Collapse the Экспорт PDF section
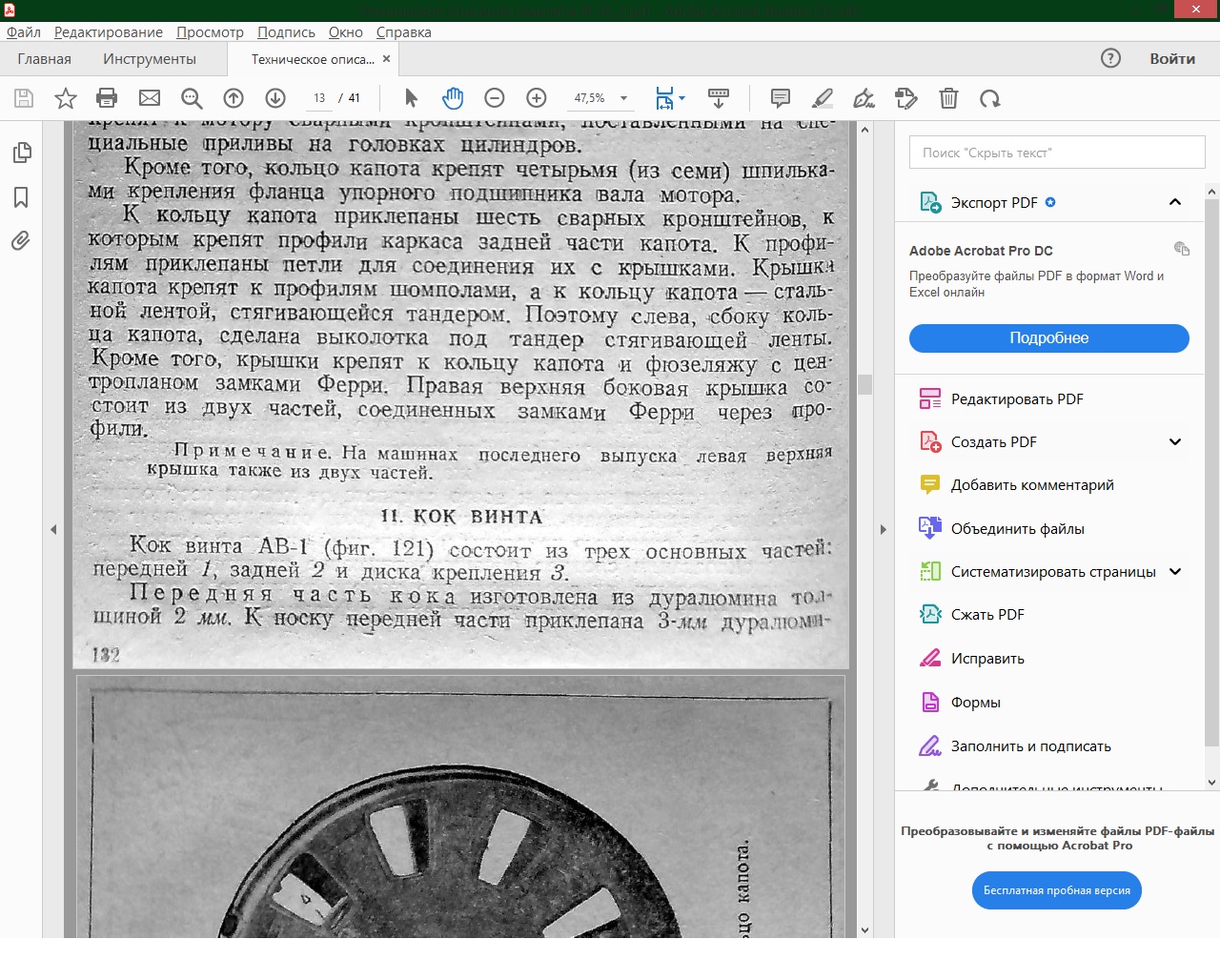 pyautogui.click(x=1175, y=202)
